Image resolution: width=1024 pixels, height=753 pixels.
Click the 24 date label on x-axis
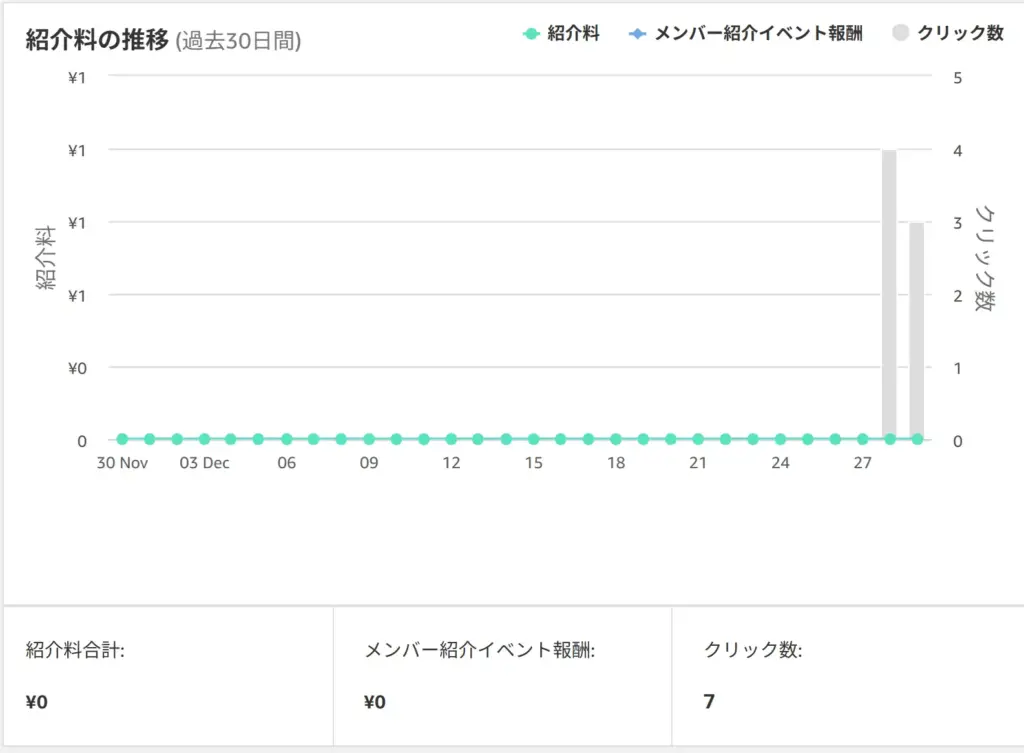(780, 463)
